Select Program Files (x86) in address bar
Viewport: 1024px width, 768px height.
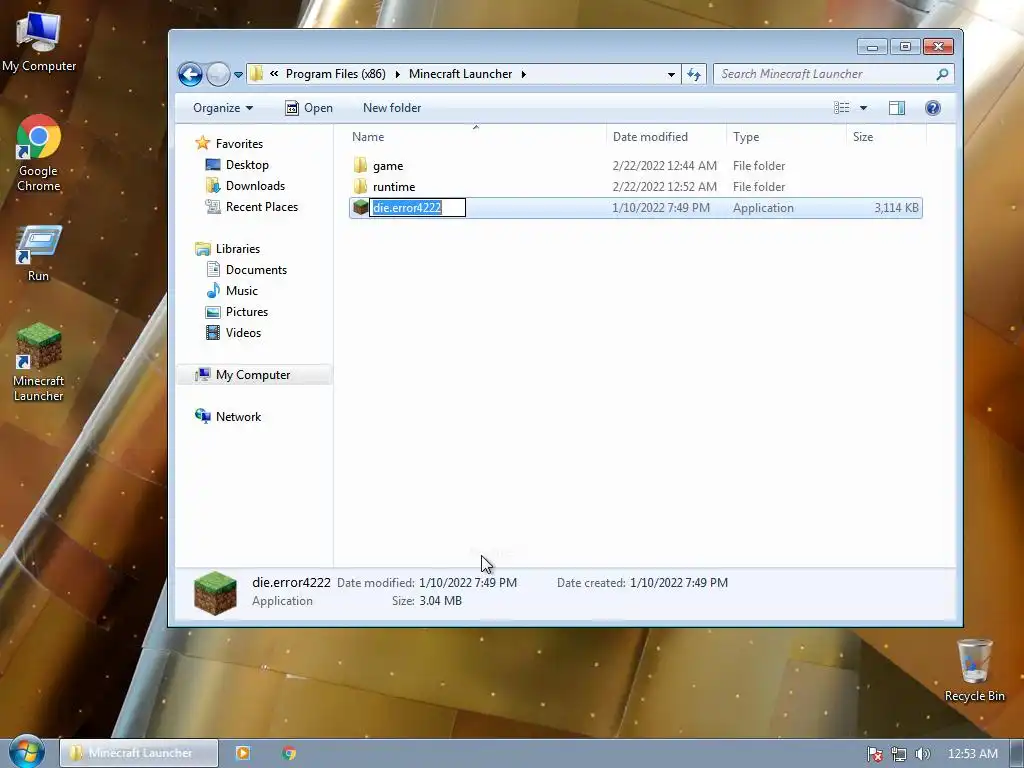tap(336, 74)
